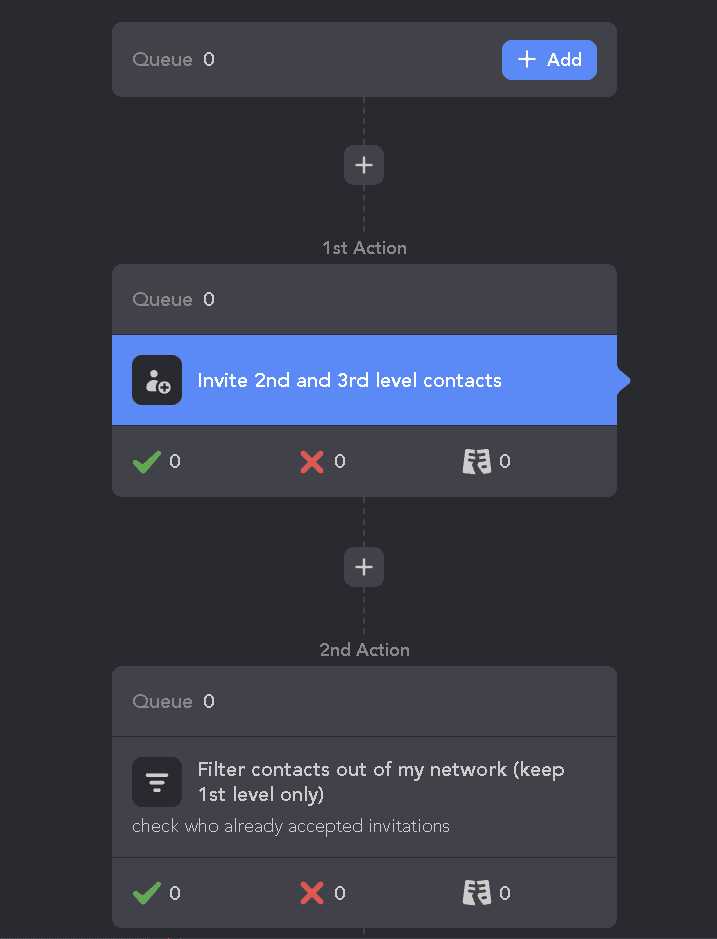The height and width of the screenshot is (939, 717).
Task: Click arrow pointer on selected invite action
Action: (624, 380)
